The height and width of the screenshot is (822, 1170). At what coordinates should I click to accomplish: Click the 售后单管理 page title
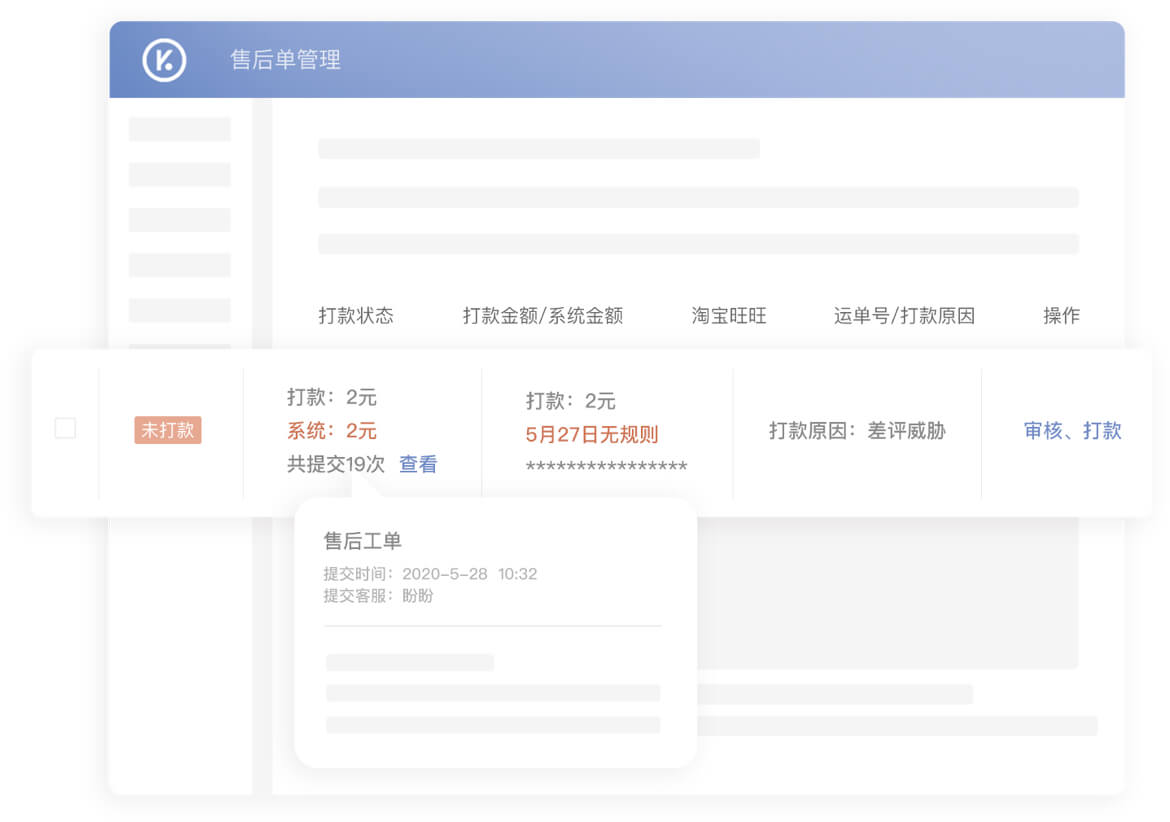pyautogui.click(x=286, y=60)
